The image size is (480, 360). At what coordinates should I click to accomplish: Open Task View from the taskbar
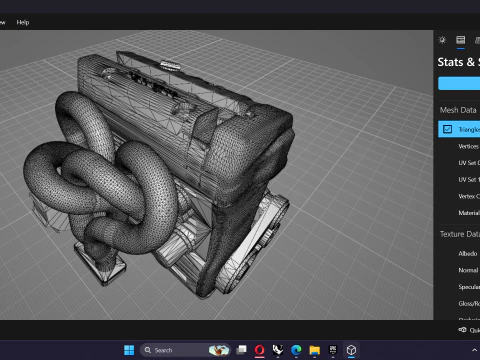241,350
